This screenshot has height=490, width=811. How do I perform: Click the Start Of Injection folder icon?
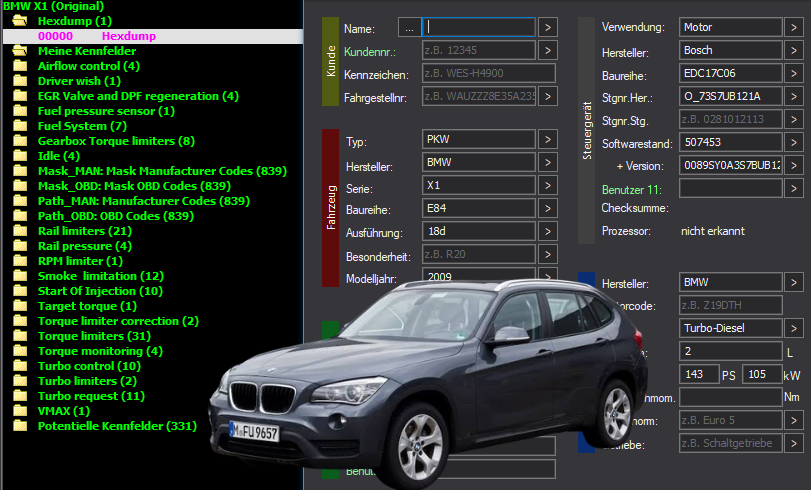coord(20,291)
